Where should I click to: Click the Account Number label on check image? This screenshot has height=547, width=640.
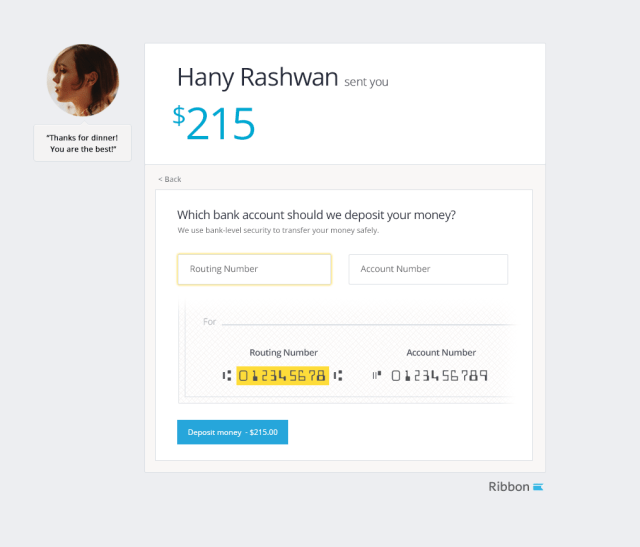point(440,353)
